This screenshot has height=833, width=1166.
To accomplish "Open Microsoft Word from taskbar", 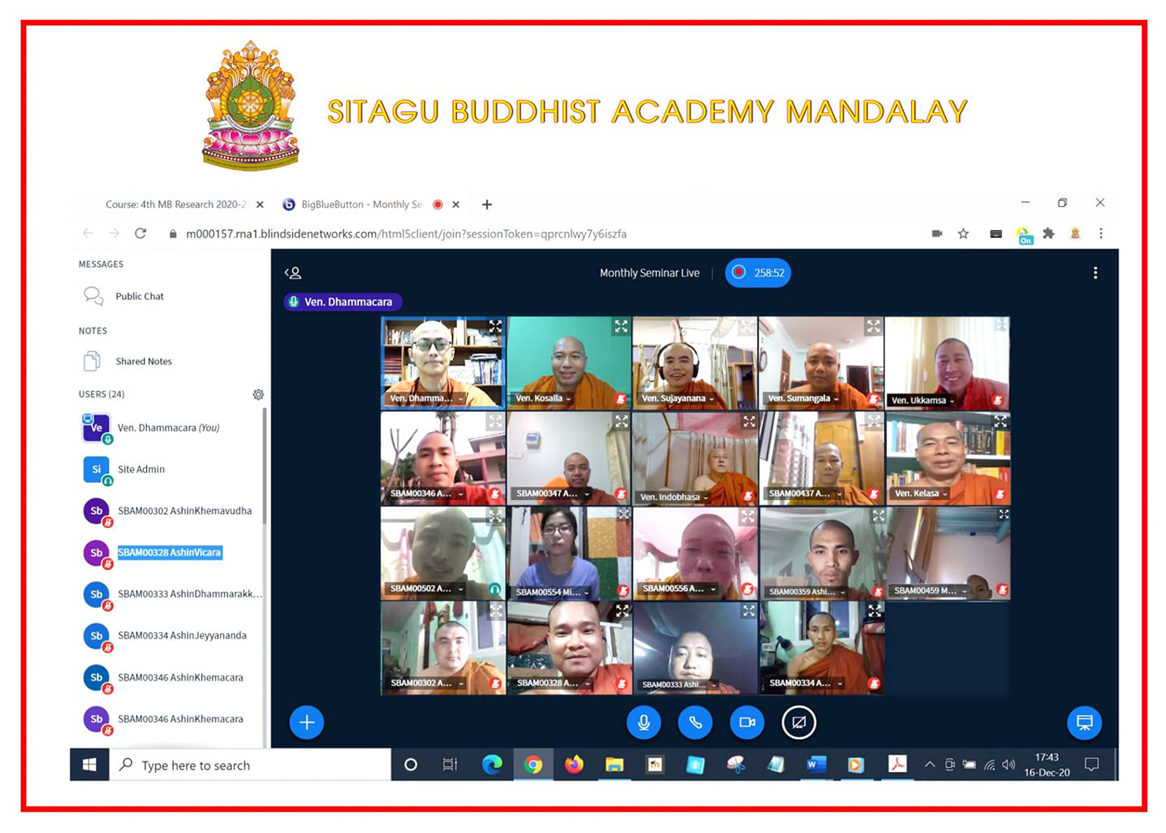I will 816,765.
